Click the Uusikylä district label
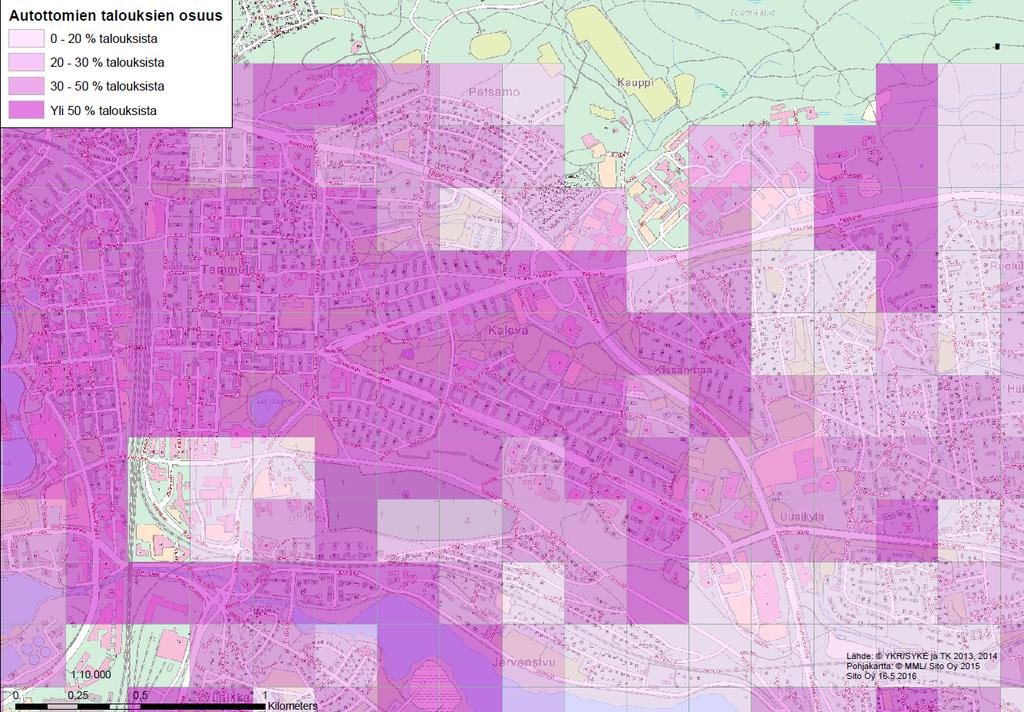The width and height of the screenshot is (1024, 712). point(801,517)
